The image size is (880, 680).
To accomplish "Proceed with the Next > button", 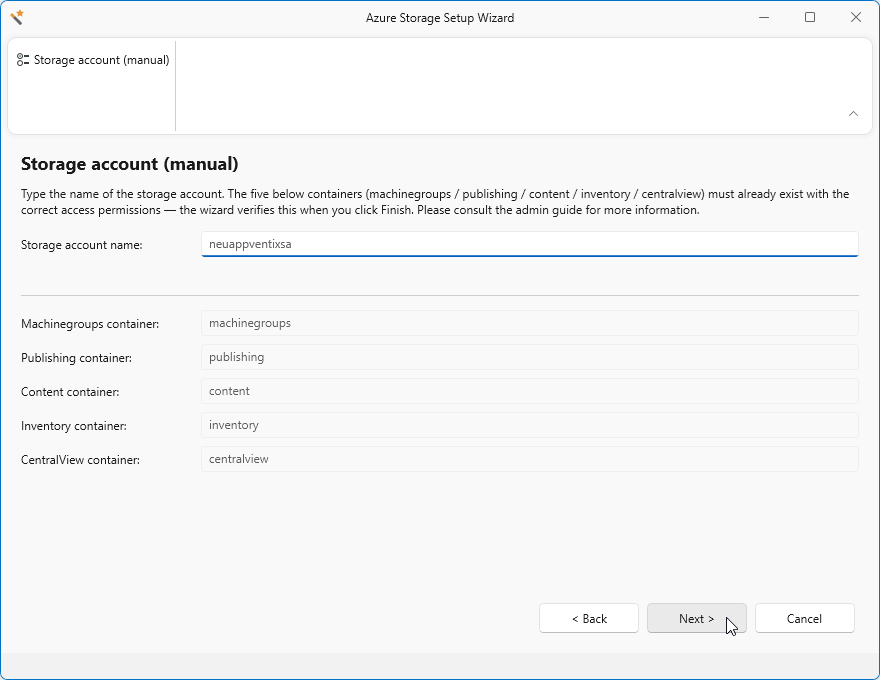I will click(x=696, y=618).
